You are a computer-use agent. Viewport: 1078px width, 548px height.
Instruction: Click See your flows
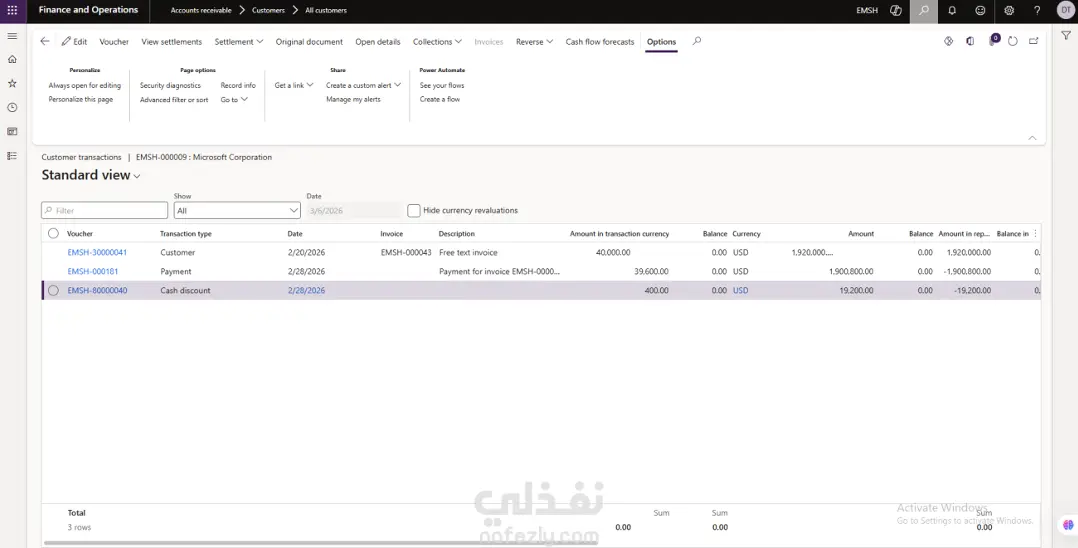pos(442,85)
